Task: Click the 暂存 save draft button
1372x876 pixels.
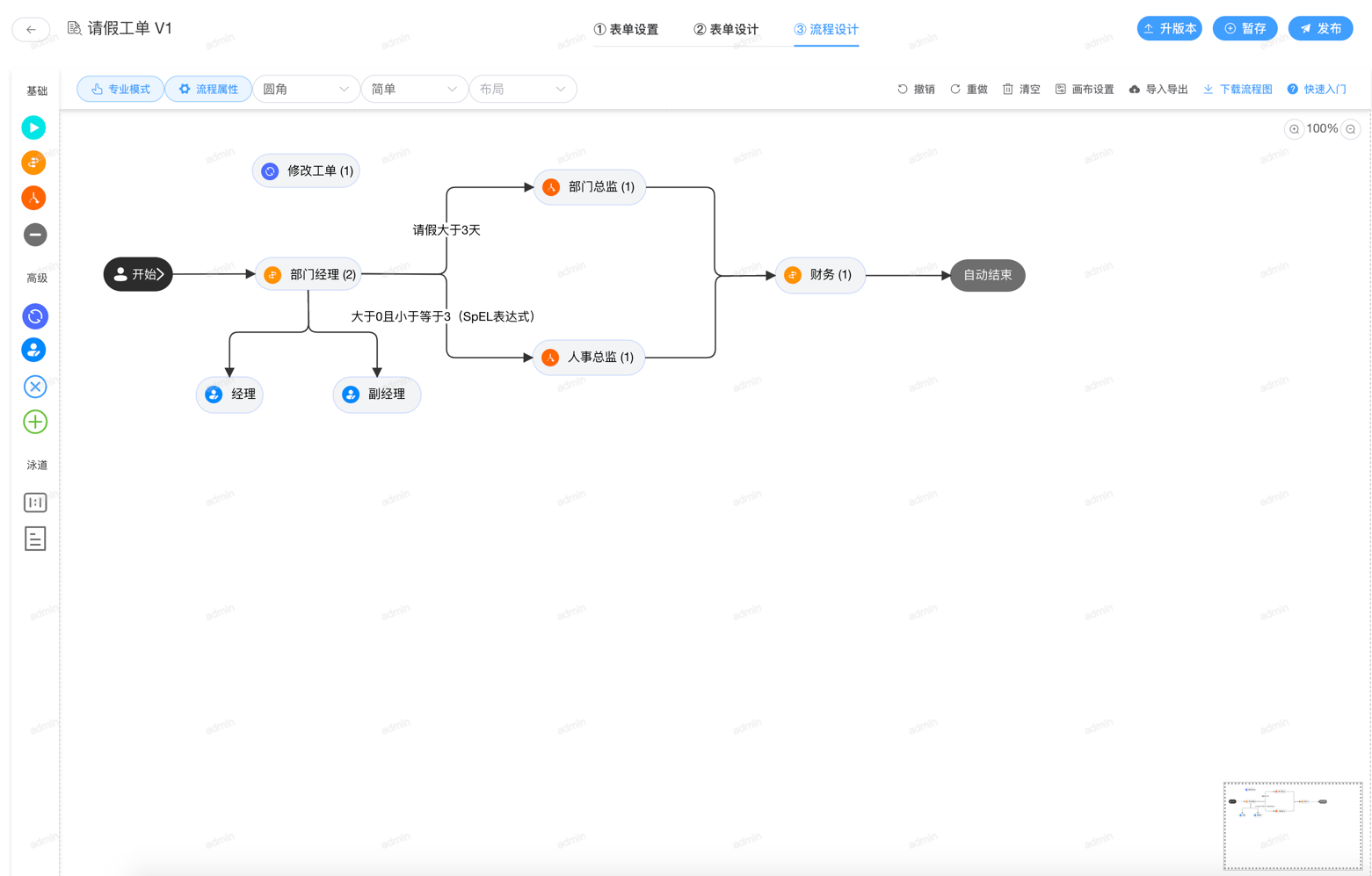Action: pos(1245,29)
